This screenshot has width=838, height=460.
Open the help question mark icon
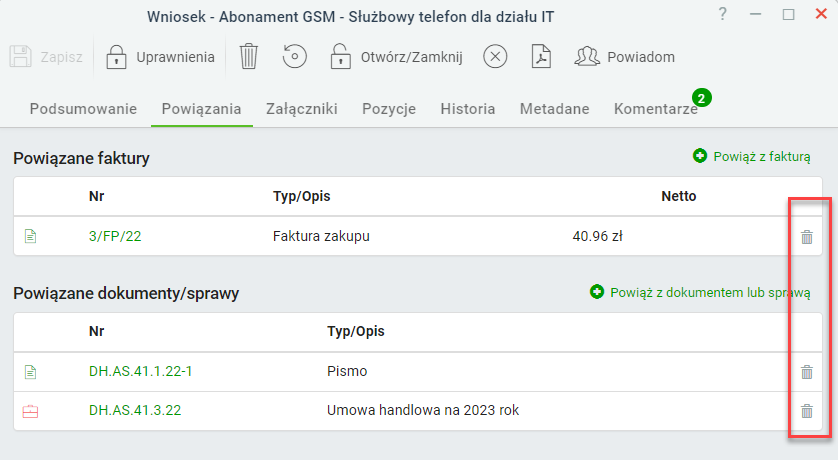point(723,14)
